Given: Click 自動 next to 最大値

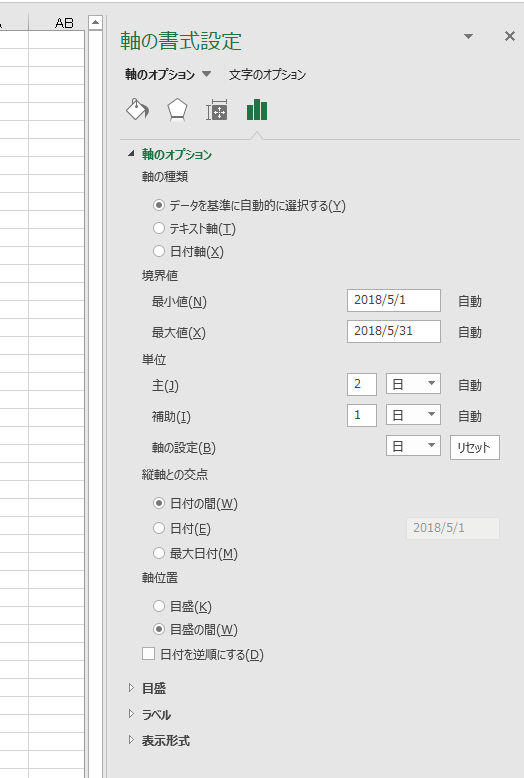Looking at the screenshot, I should [469, 332].
